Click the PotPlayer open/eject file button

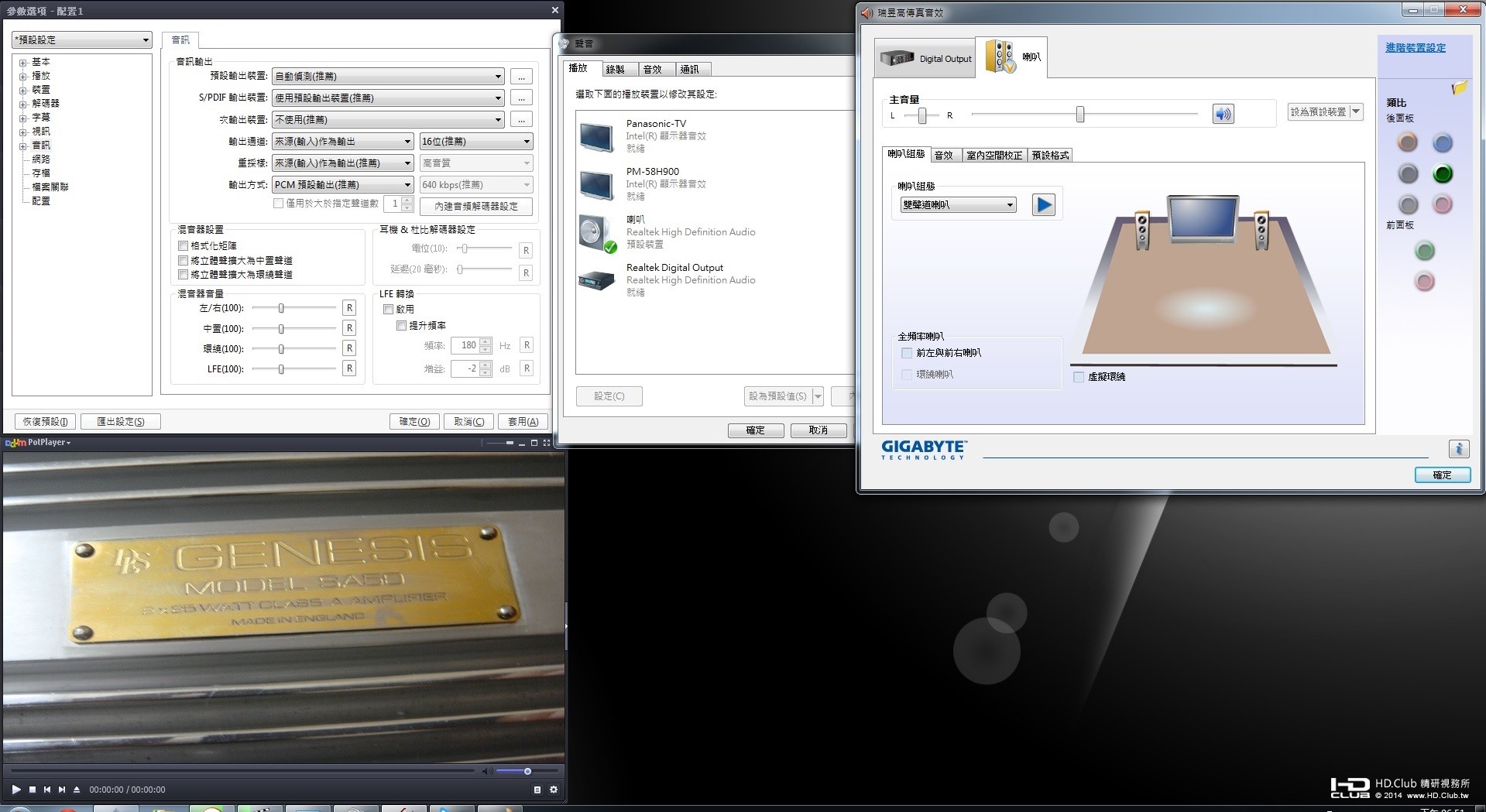77,790
